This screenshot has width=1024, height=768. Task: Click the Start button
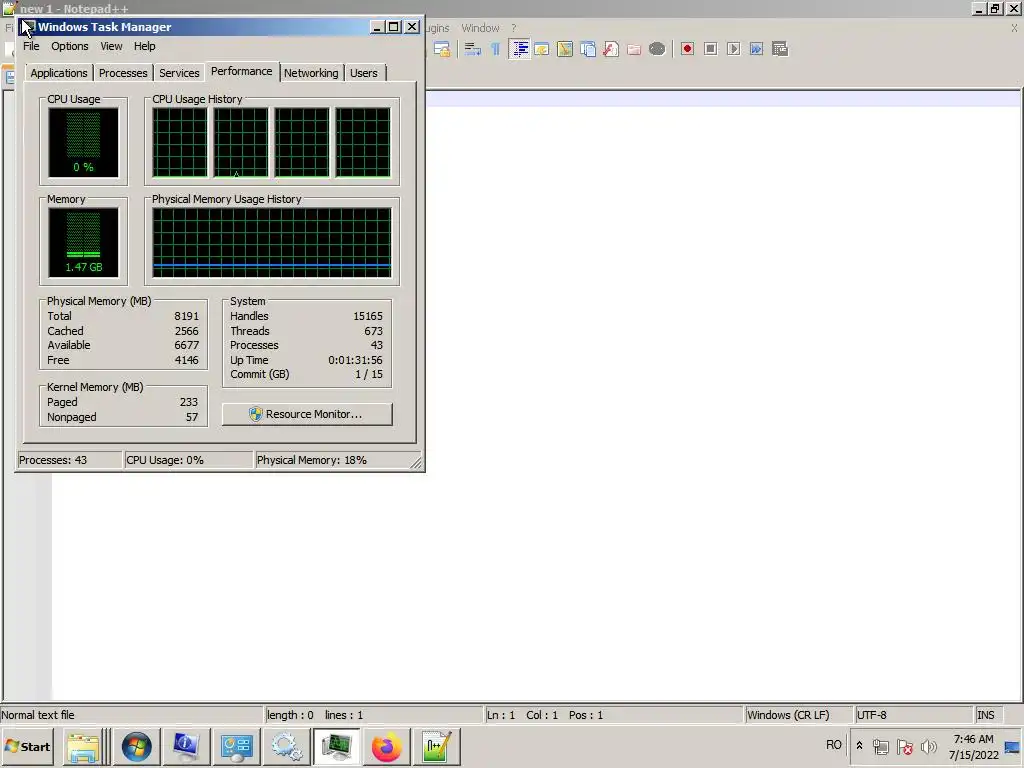(28, 747)
